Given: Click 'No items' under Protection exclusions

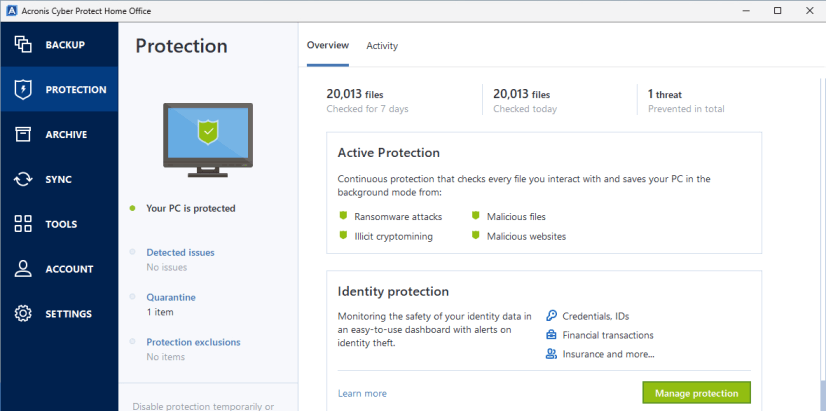Looking at the screenshot, I should (x=165, y=357).
